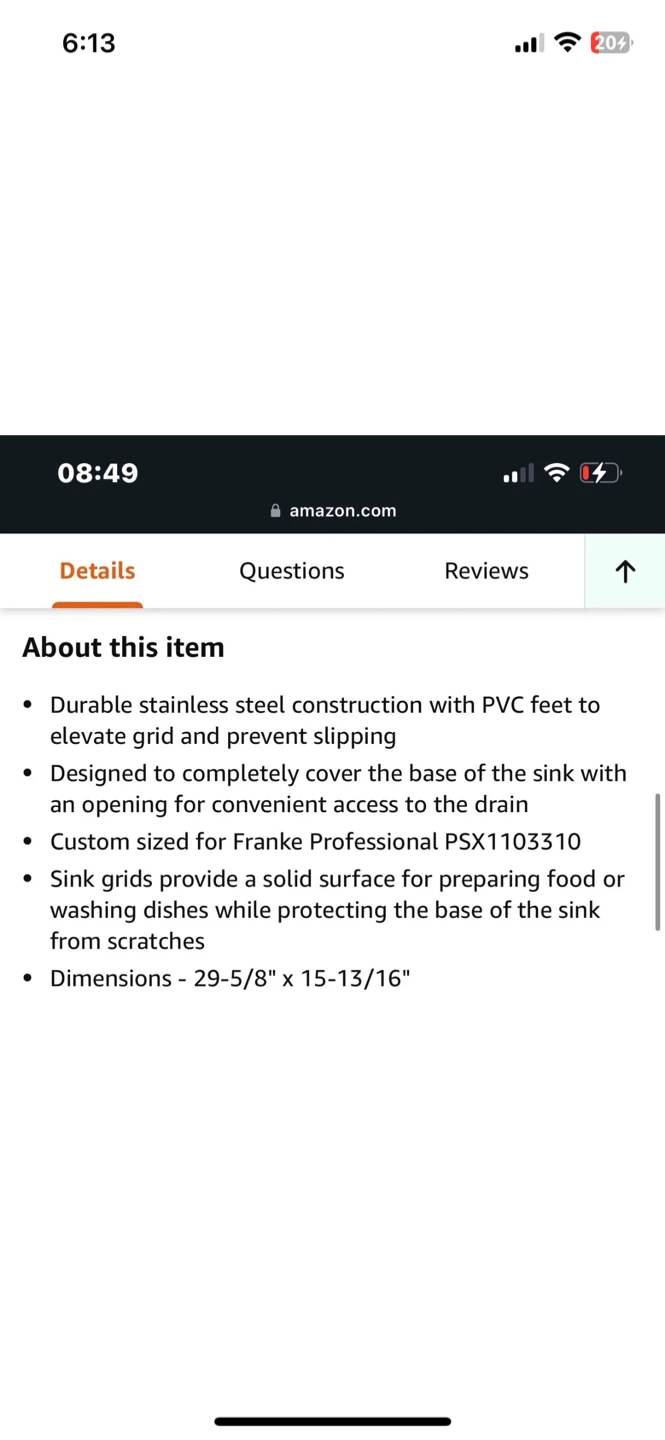The height and width of the screenshot is (1440, 665).
Task: Tap the 6:13 clock in the status bar
Action: point(89,43)
